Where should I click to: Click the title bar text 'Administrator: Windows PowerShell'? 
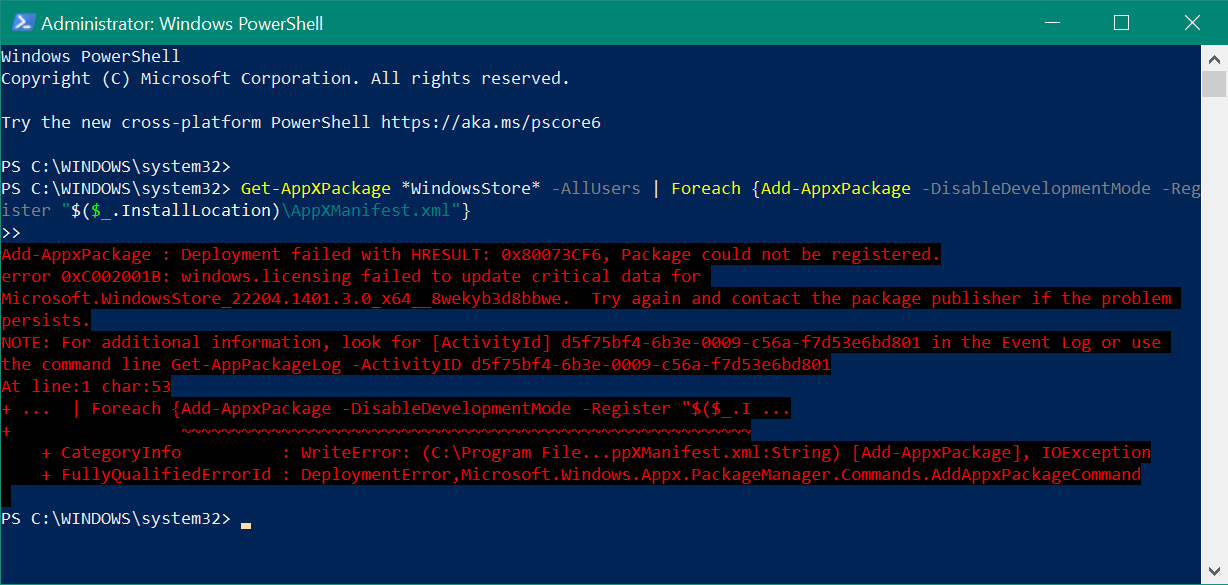click(x=182, y=23)
